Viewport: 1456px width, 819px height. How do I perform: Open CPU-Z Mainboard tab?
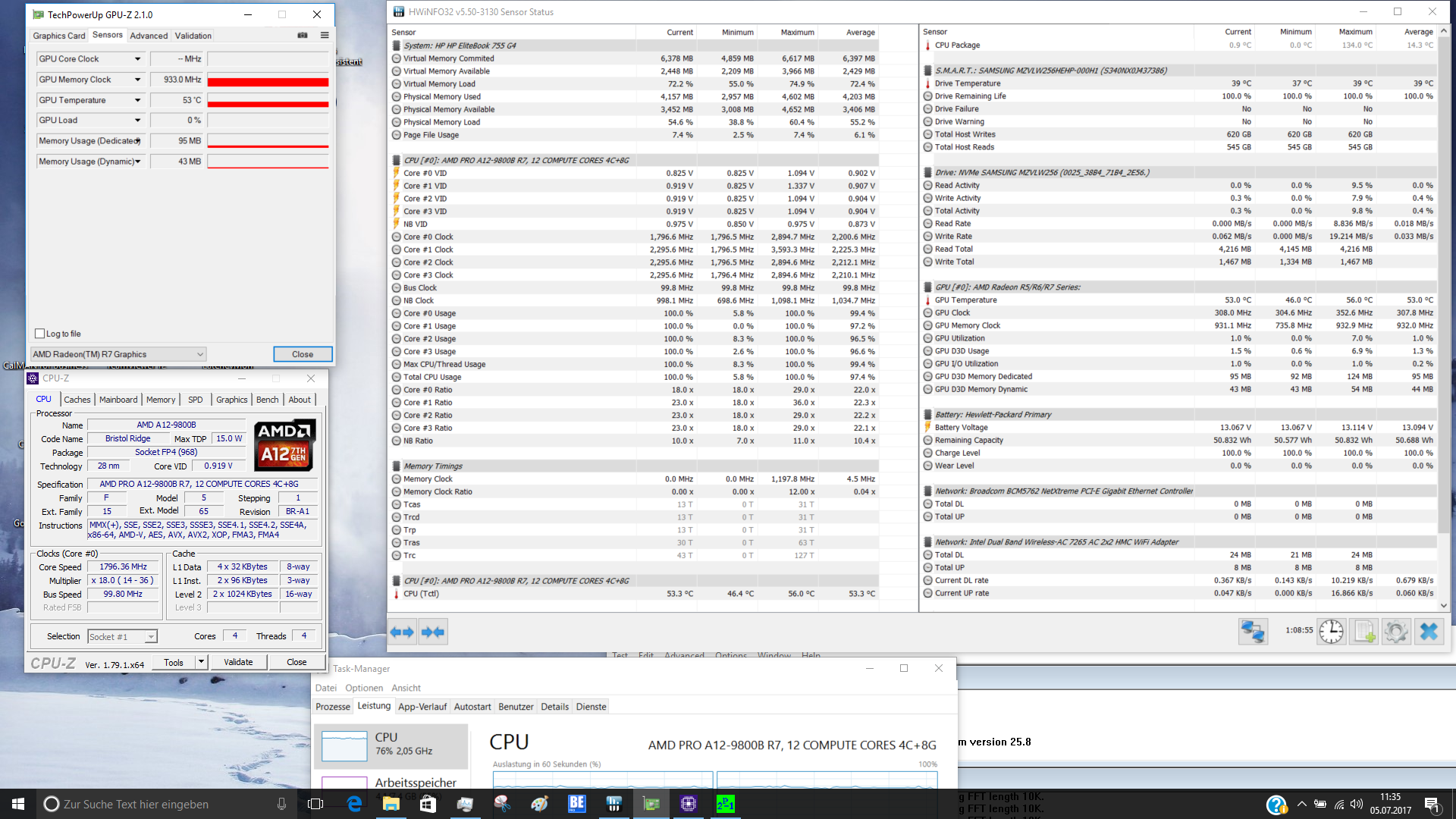(x=118, y=400)
